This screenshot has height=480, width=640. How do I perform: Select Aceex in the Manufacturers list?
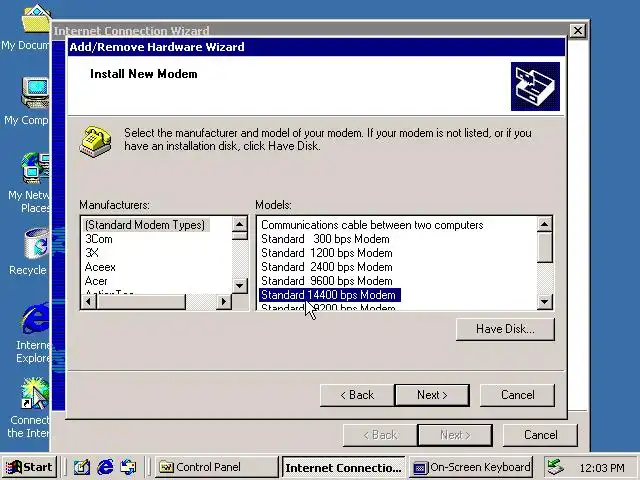(100, 267)
